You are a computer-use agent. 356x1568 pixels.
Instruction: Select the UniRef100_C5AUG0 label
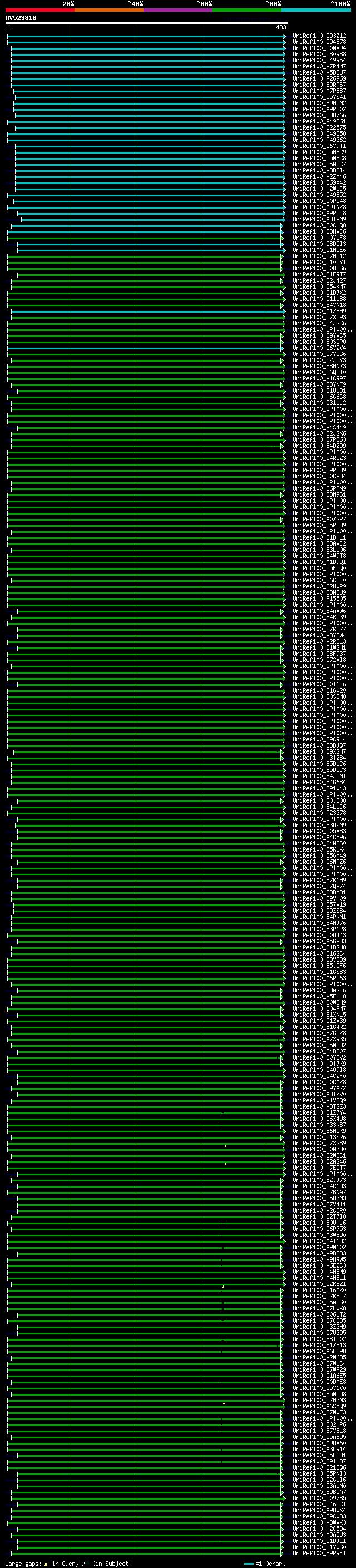[x=319, y=1302]
